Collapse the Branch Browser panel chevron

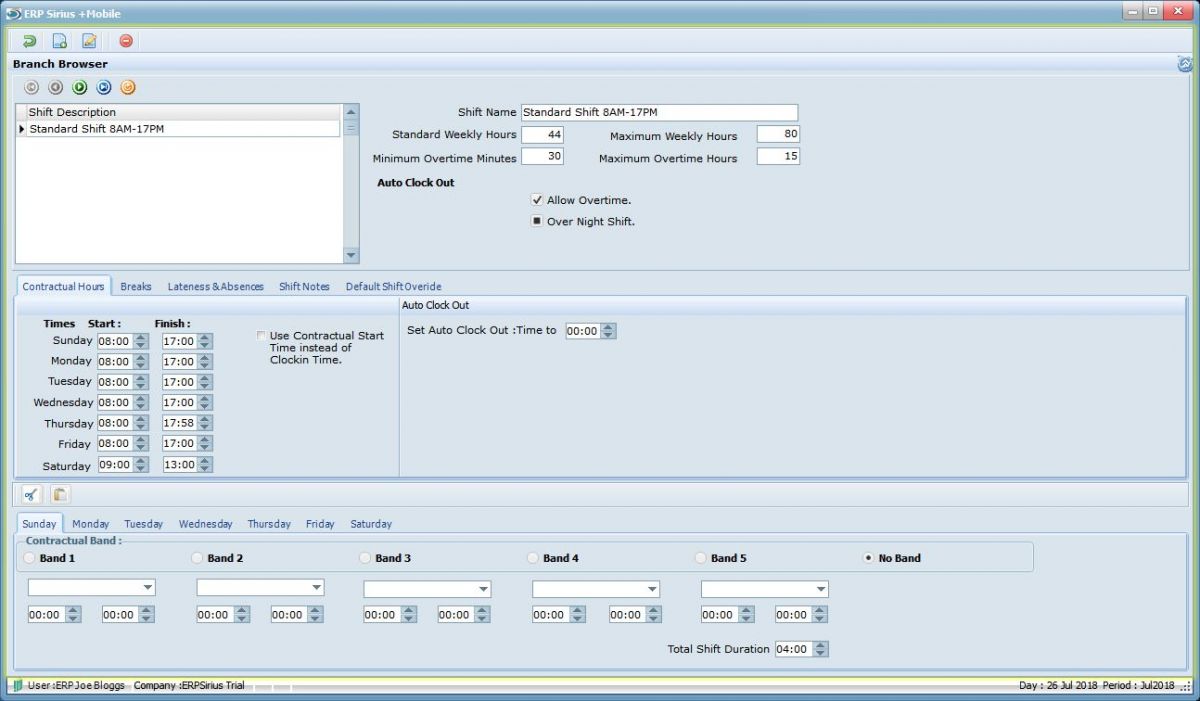coord(1185,64)
